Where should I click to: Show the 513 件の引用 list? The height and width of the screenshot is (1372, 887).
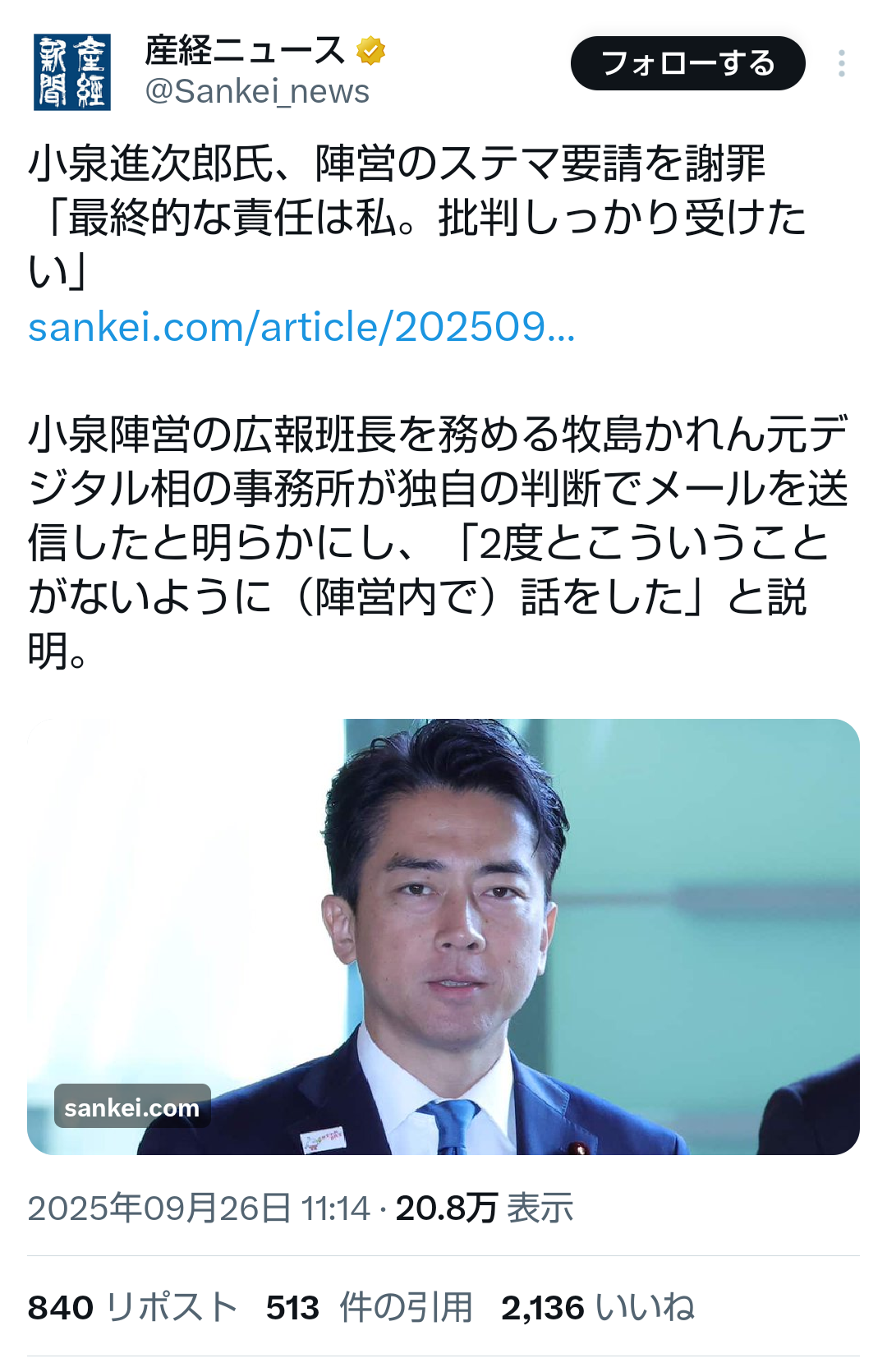(x=370, y=1306)
